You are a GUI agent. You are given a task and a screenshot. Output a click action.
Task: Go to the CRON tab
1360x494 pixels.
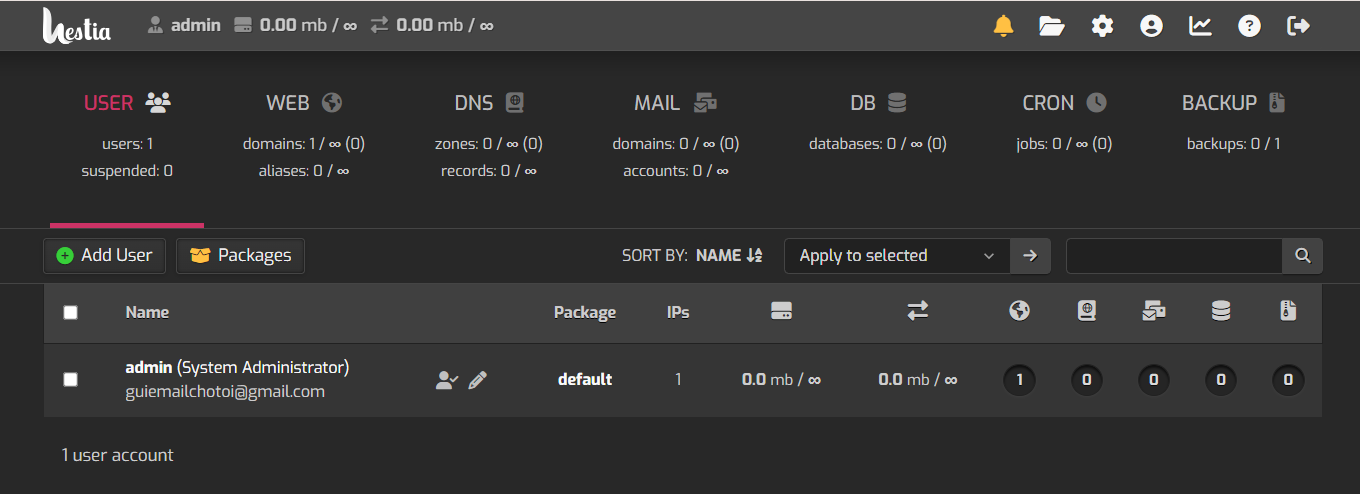[1064, 103]
